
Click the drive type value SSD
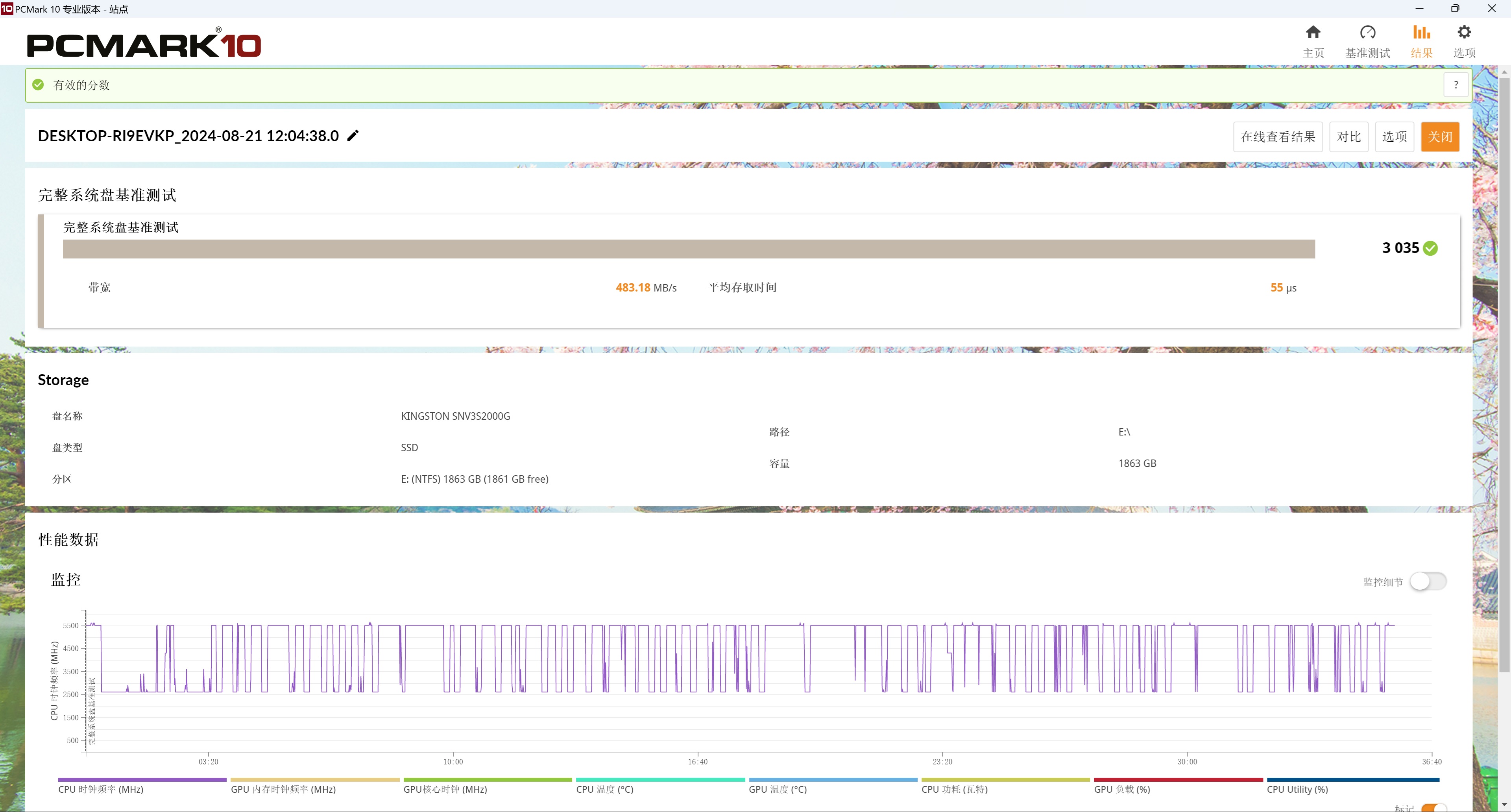coord(409,448)
